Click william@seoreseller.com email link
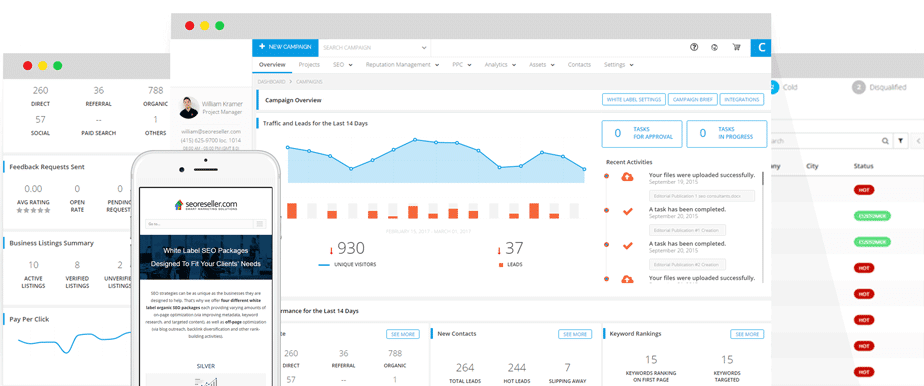 211,131
